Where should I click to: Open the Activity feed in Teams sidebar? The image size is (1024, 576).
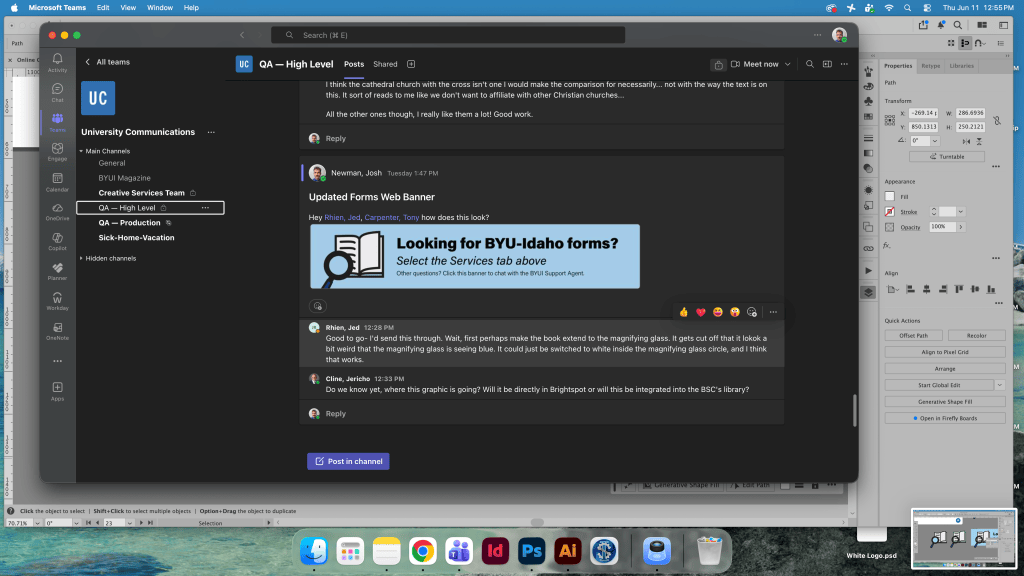57,63
